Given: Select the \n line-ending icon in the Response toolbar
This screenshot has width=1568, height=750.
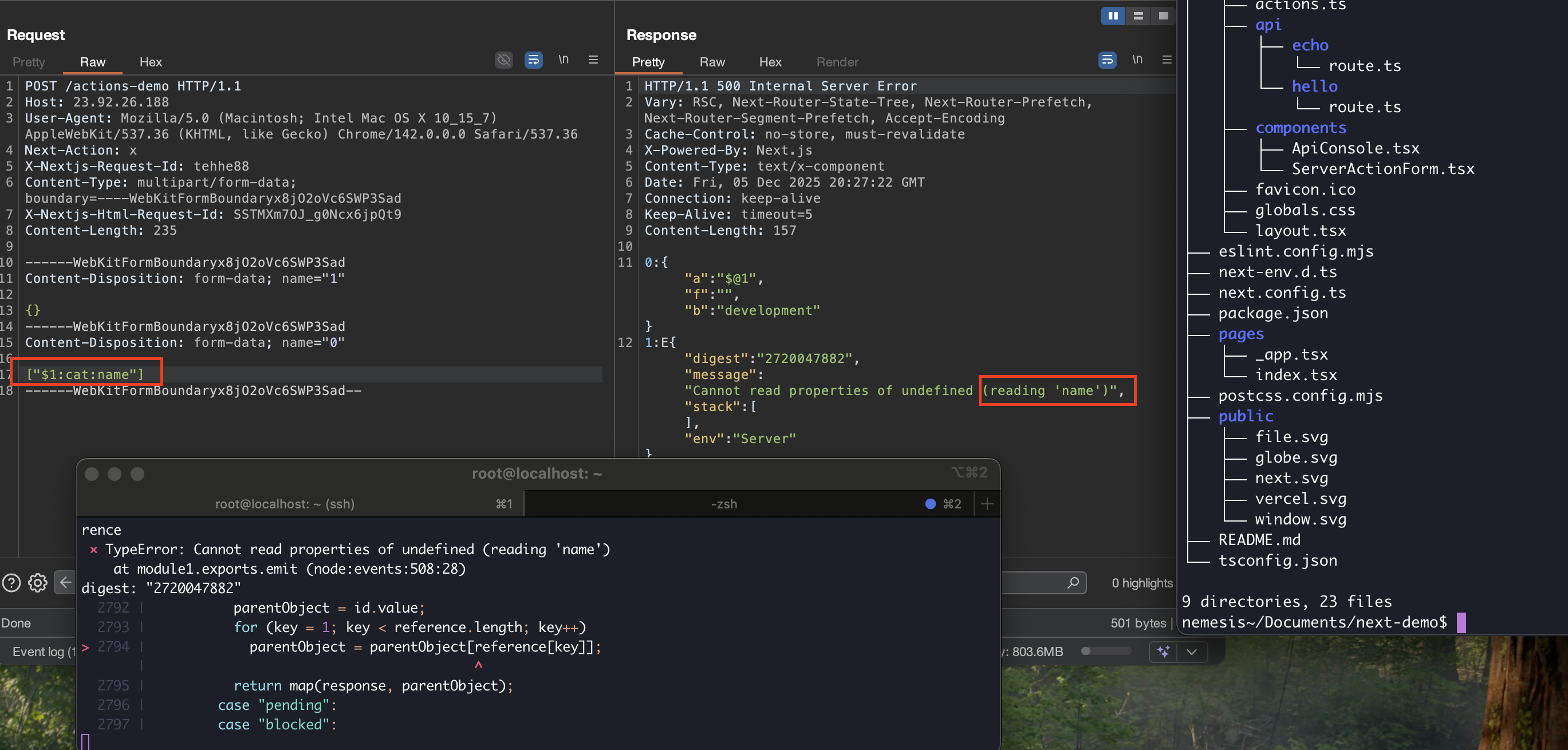Looking at the screenshot, I should pyautogui.click(x=1138, y=60).
